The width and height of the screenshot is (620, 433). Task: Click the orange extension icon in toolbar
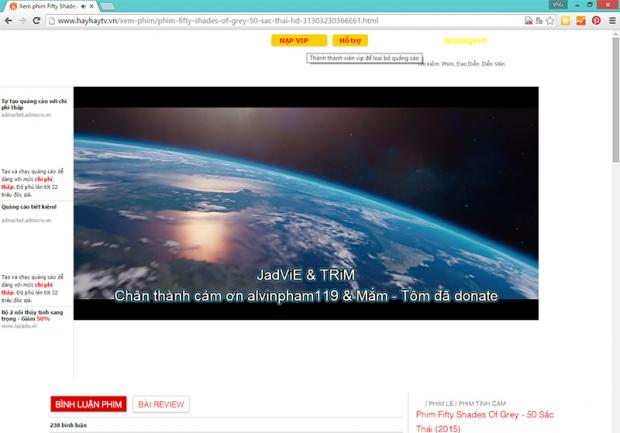point(581,20)
